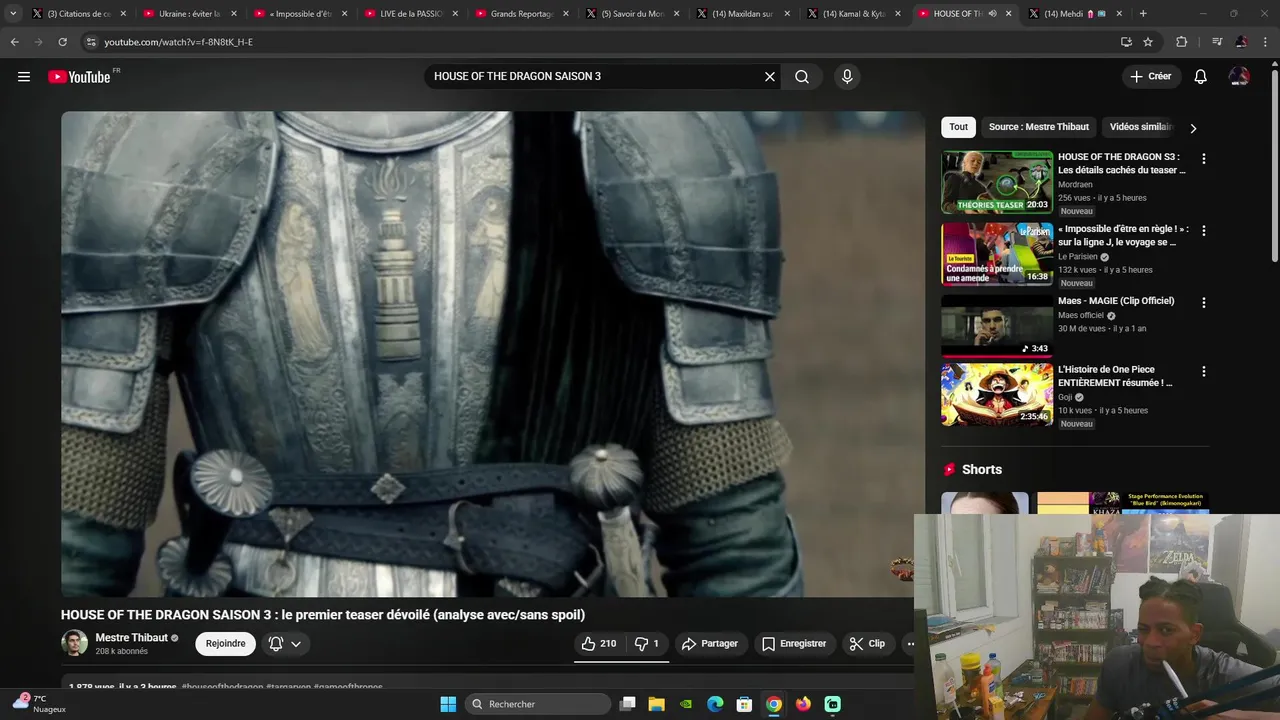Select the Source : Mestre Thibaut chip
1280x720 pixels.
click(x=1038, y=127)
